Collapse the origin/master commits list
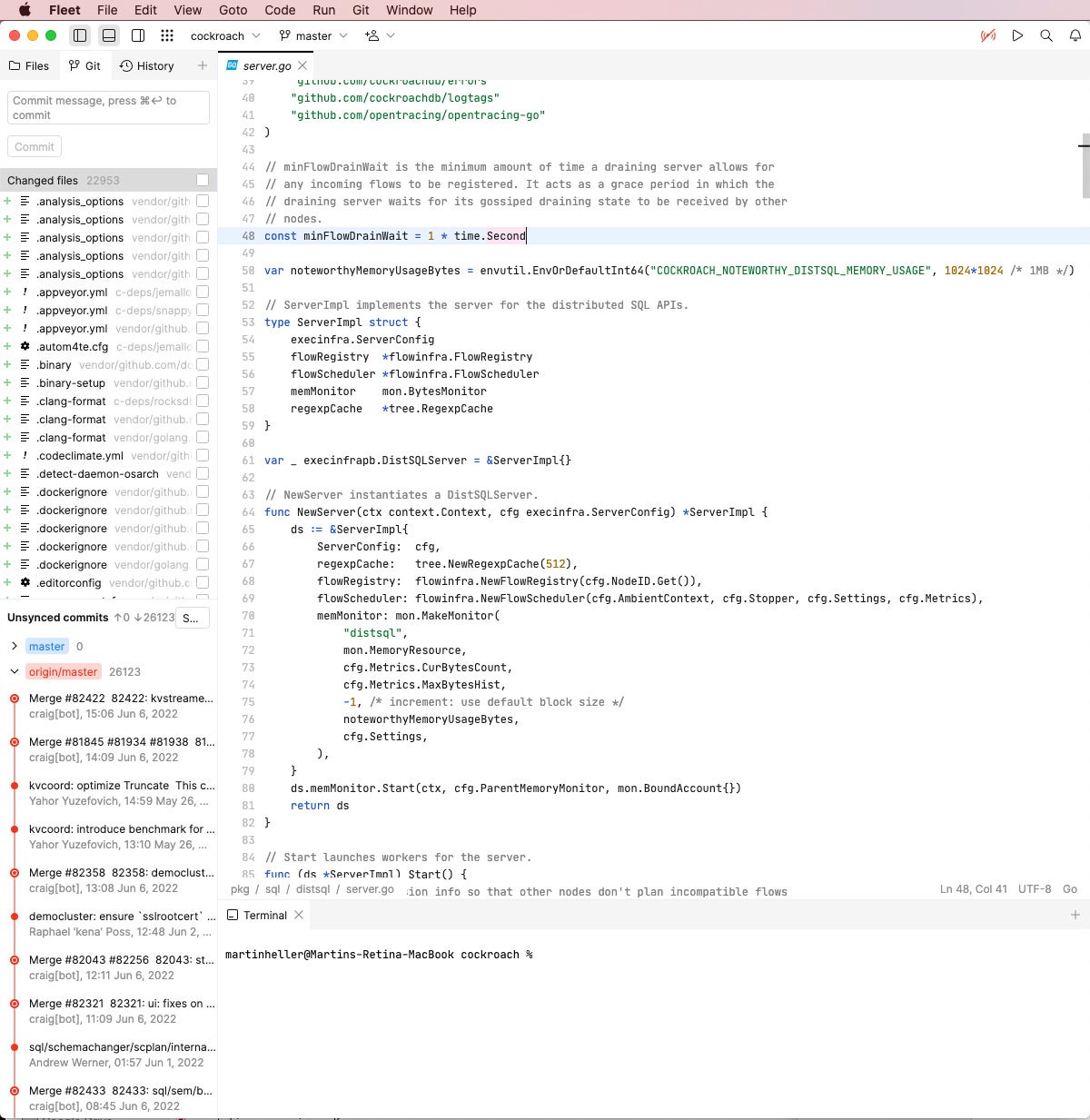Image resolution: width=1090 pixels, height=1120 pixels. 15,671
